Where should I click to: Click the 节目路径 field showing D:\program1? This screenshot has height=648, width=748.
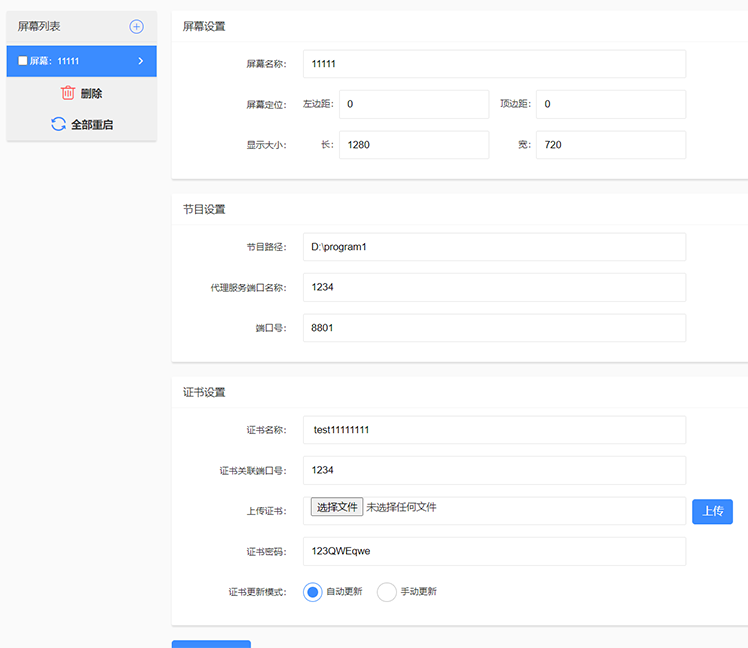[494, 247]
